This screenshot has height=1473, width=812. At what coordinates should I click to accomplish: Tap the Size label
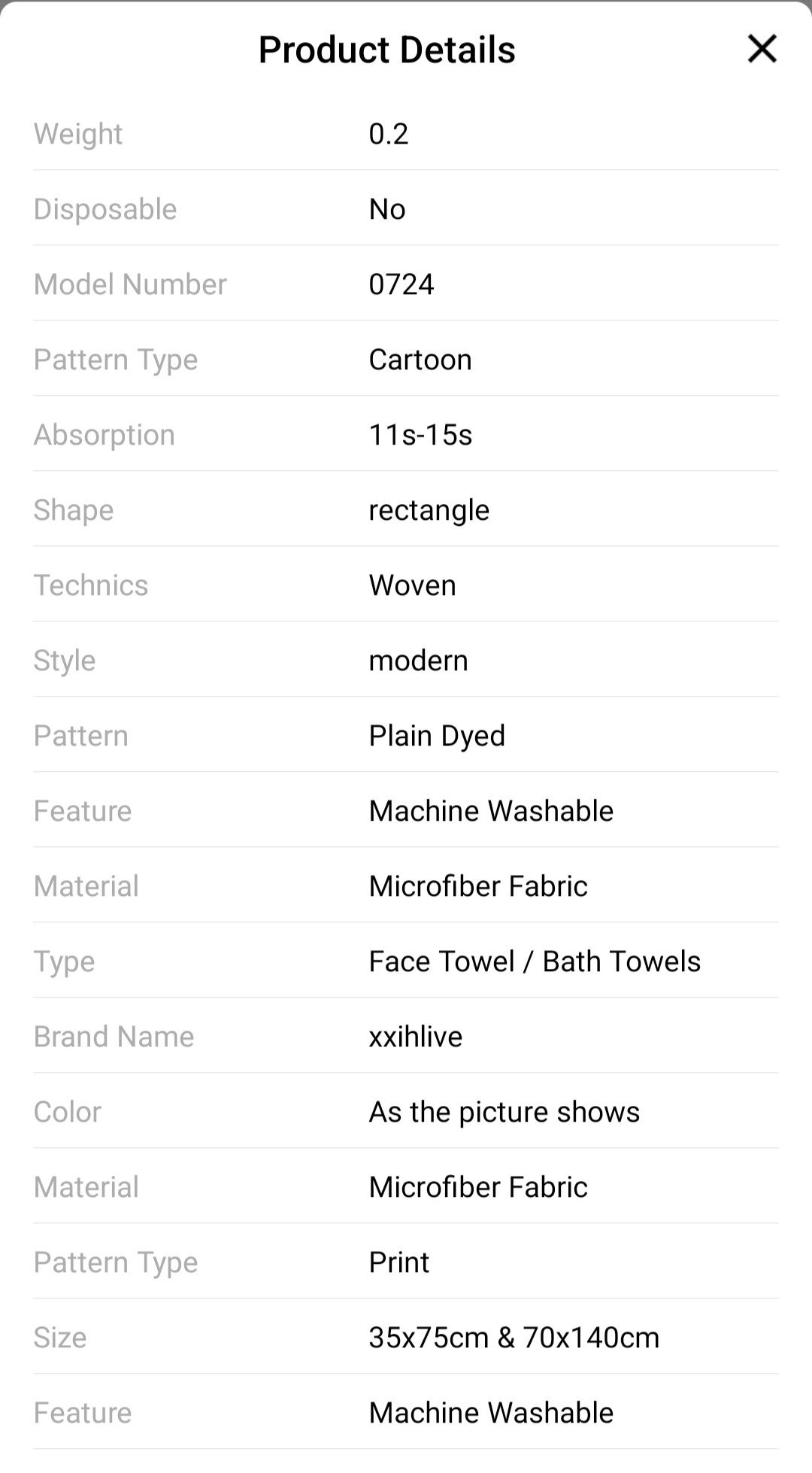point(60,1338)
